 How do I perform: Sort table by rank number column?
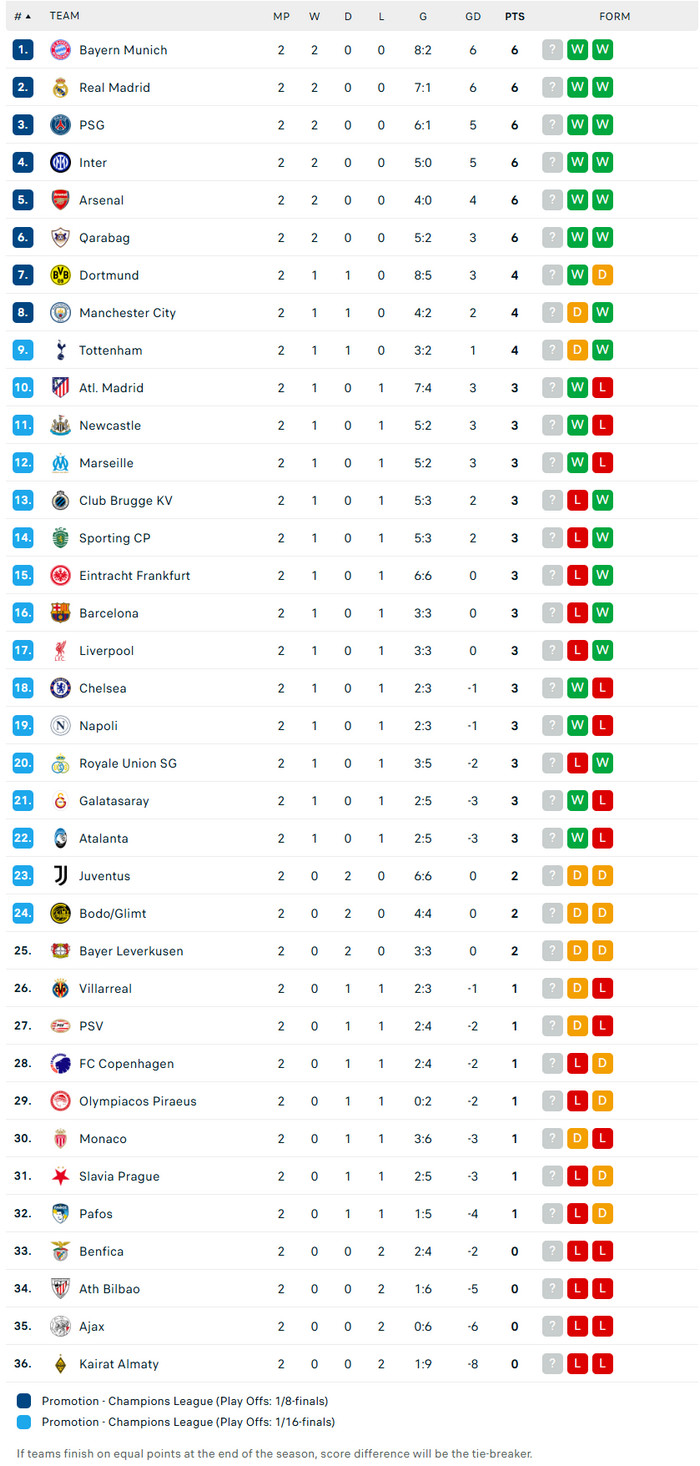pyautogui.click(x=22, y=16)
